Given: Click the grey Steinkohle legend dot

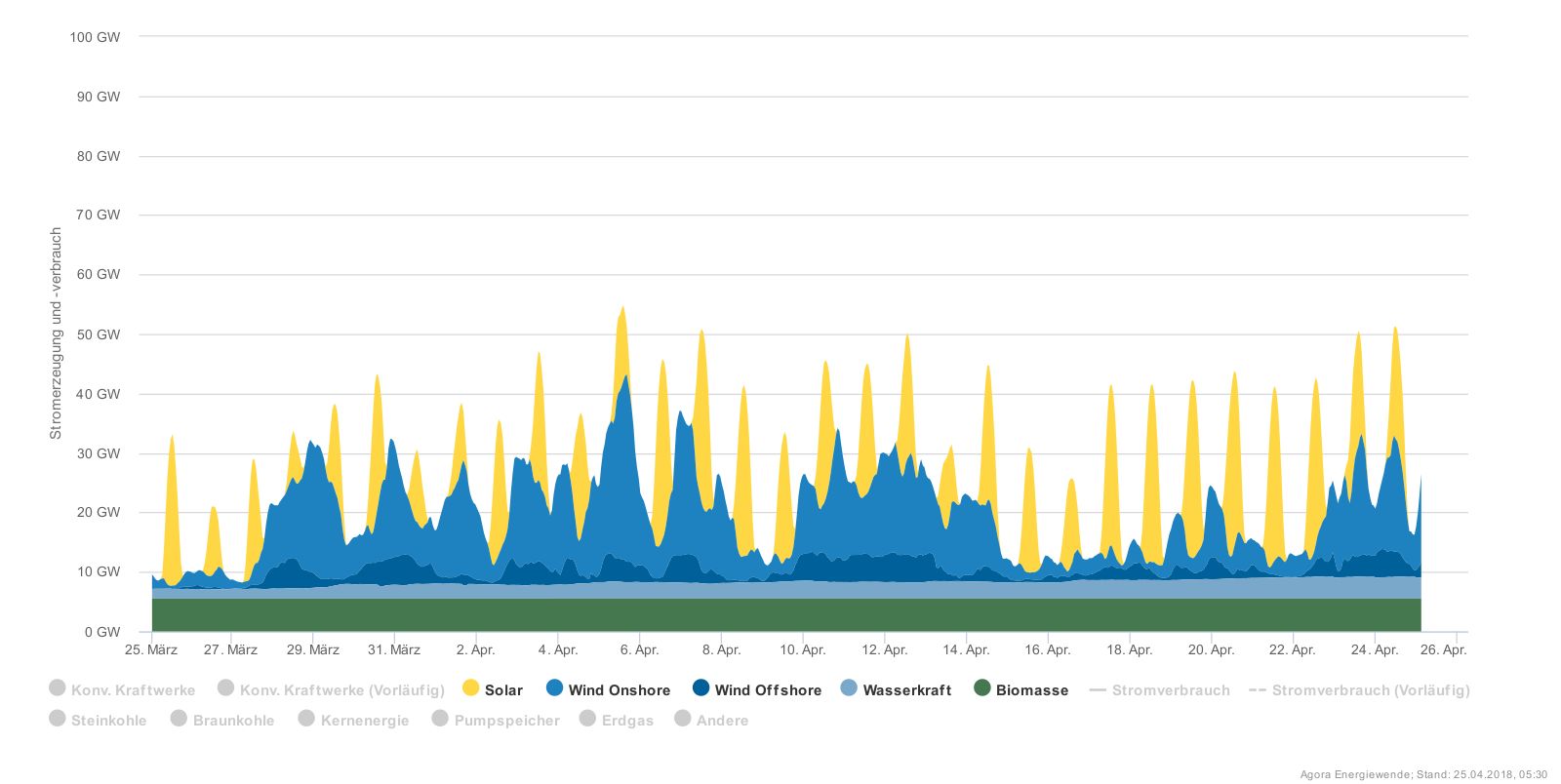Looking at the screenshot, I should click(58, 719).
